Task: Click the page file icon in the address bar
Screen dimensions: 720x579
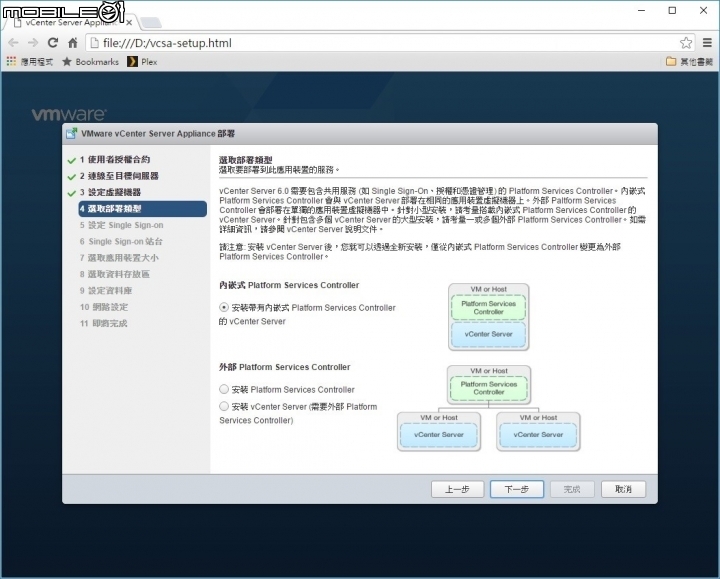Action: click(x=94, y=43)
